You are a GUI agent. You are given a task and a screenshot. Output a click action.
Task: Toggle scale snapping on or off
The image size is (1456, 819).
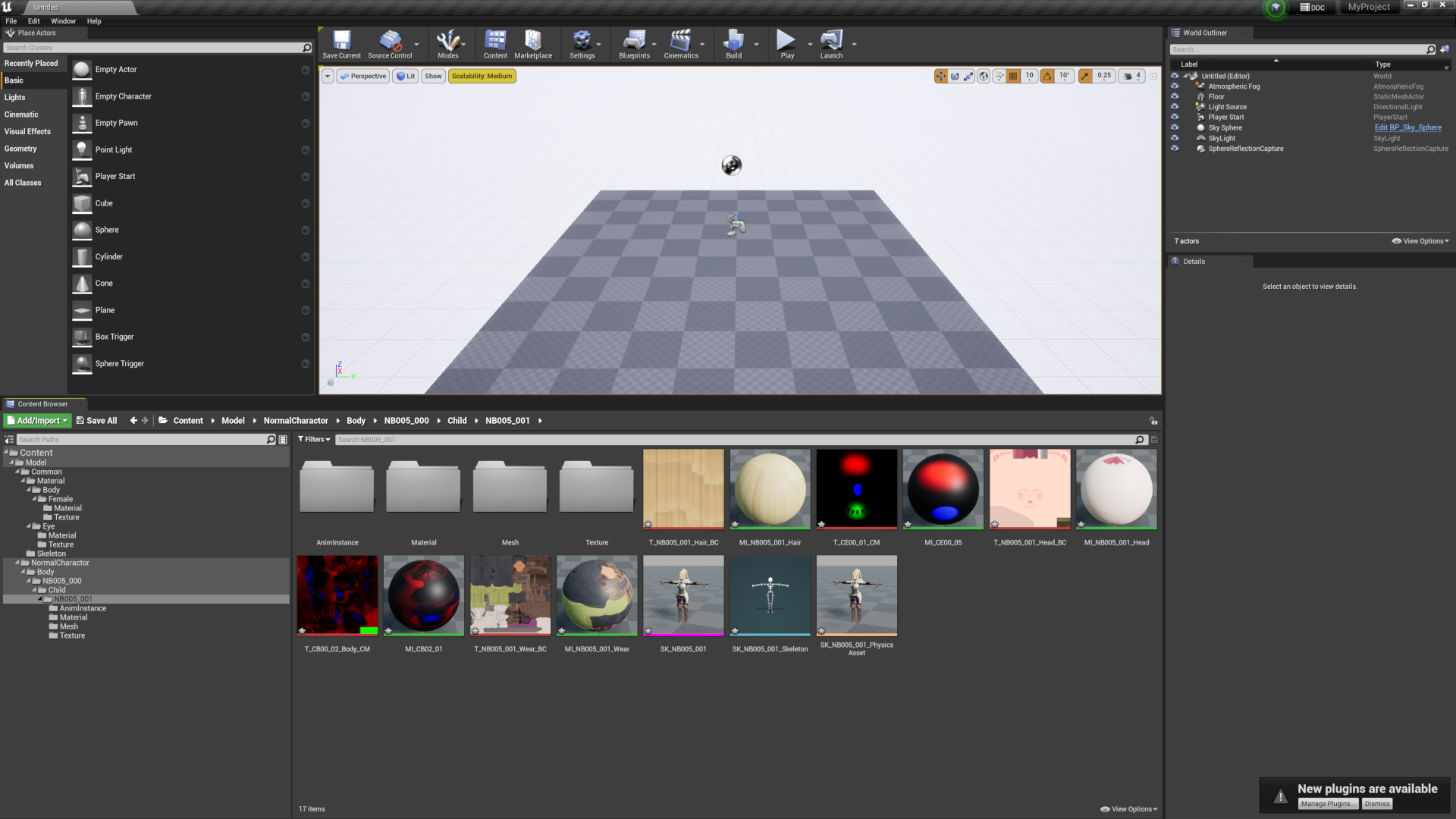(1085, 76)
